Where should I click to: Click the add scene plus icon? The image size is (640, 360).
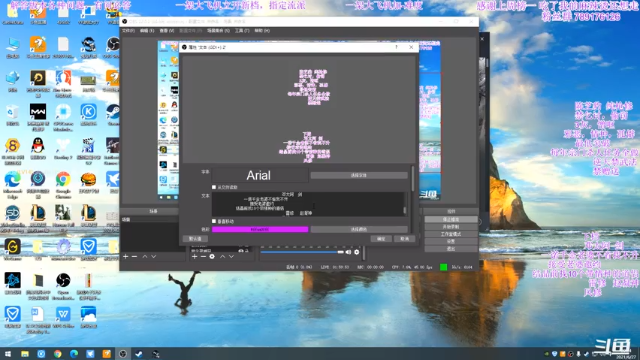pos(126,256)
